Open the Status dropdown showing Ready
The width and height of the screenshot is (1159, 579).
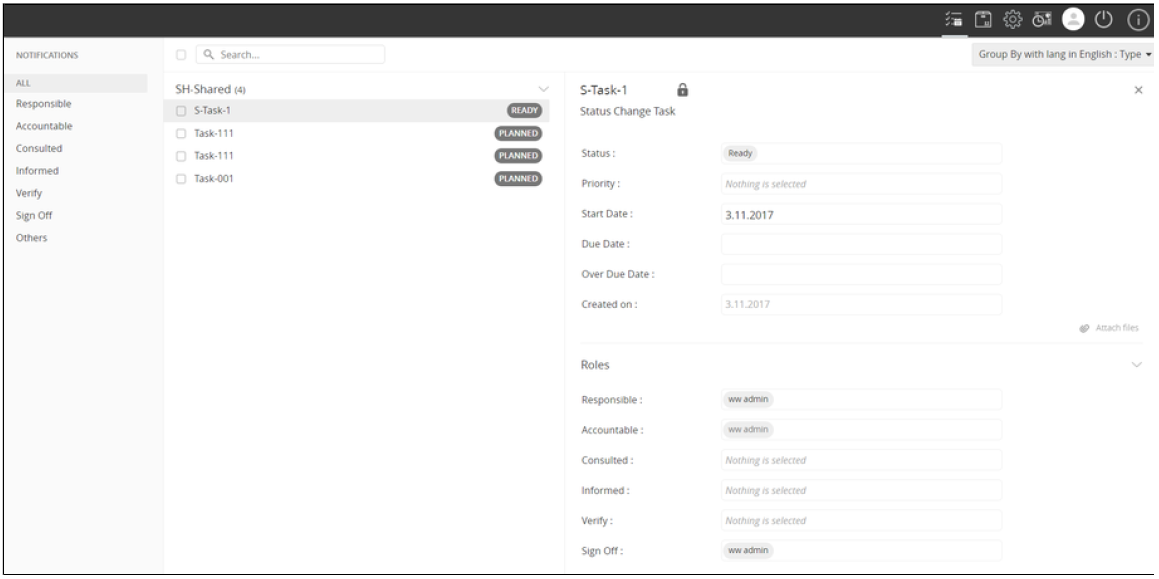point(861,153)
